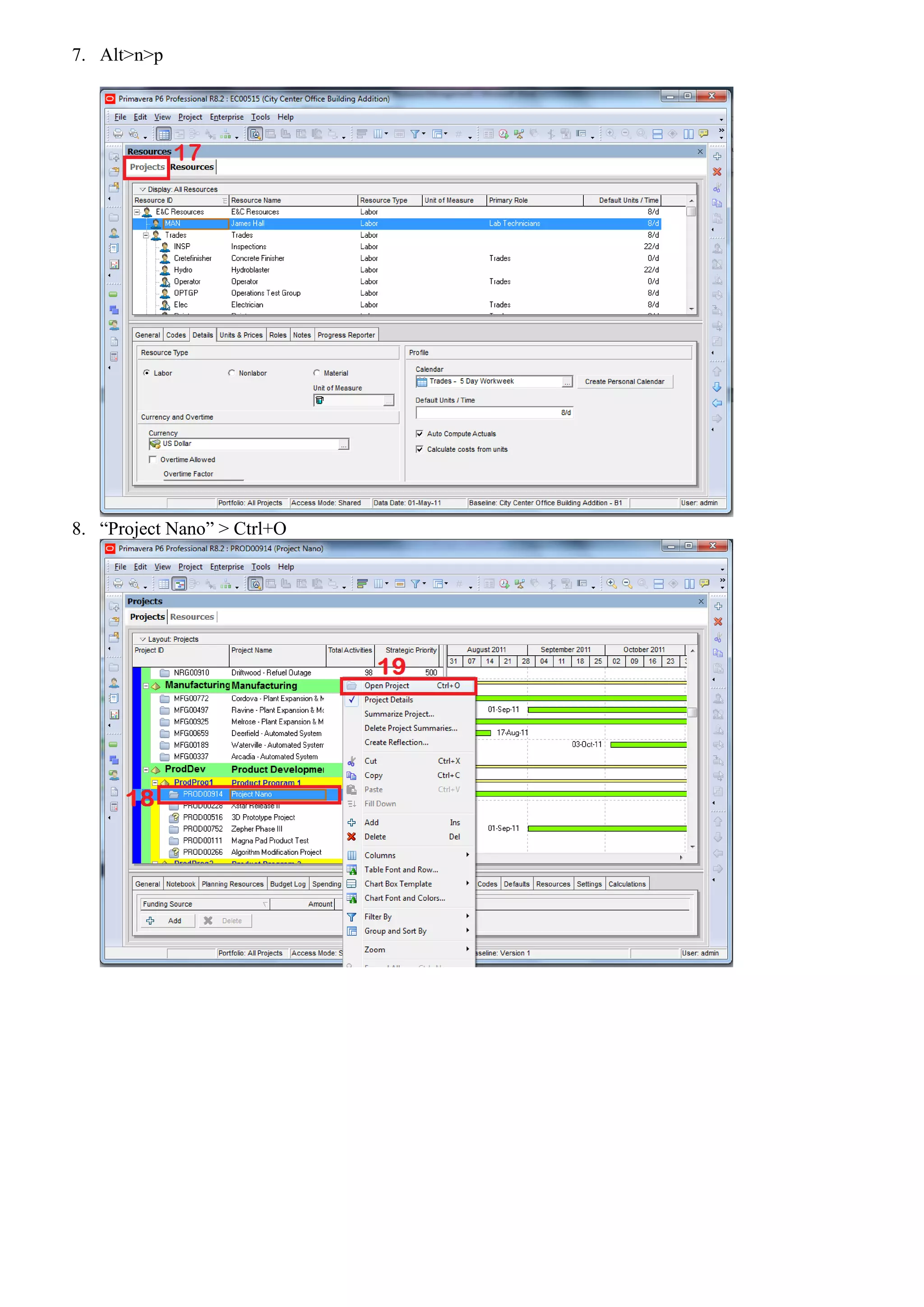
Task: Click the Bars icon in the lower window toolbar
Action: pos(362,584)
